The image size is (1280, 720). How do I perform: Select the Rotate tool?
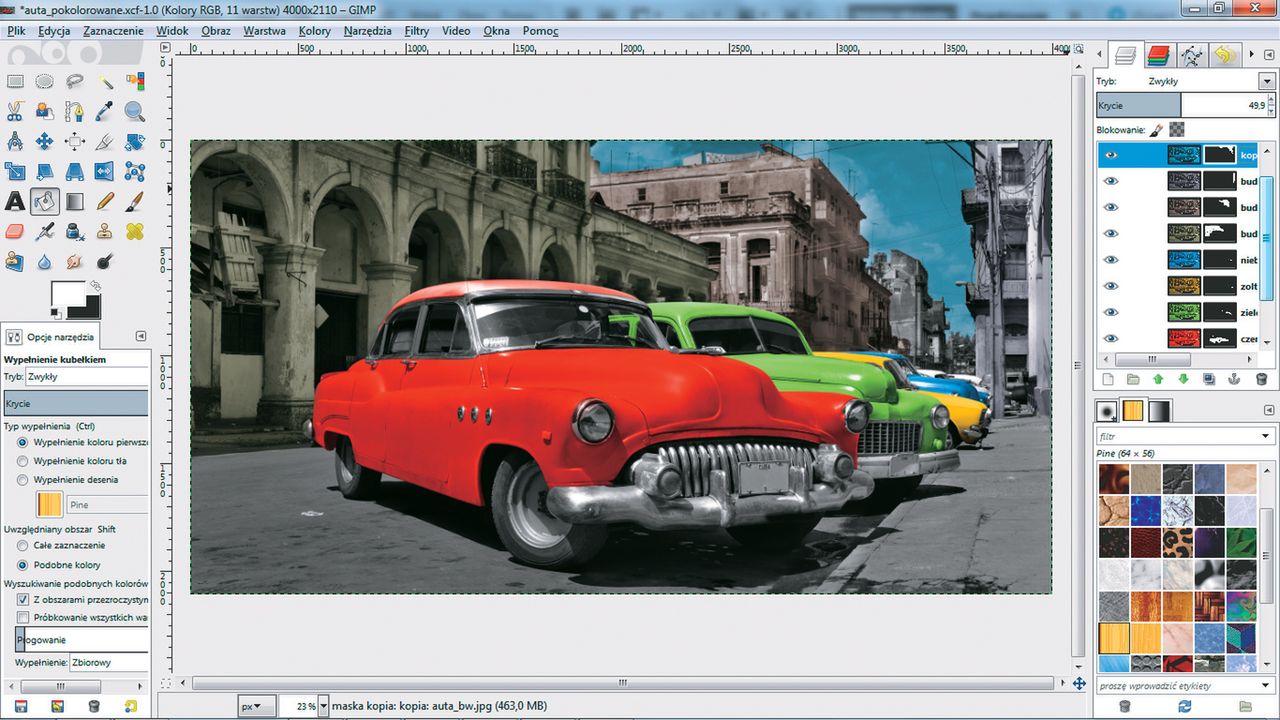[x=135, y=142]
